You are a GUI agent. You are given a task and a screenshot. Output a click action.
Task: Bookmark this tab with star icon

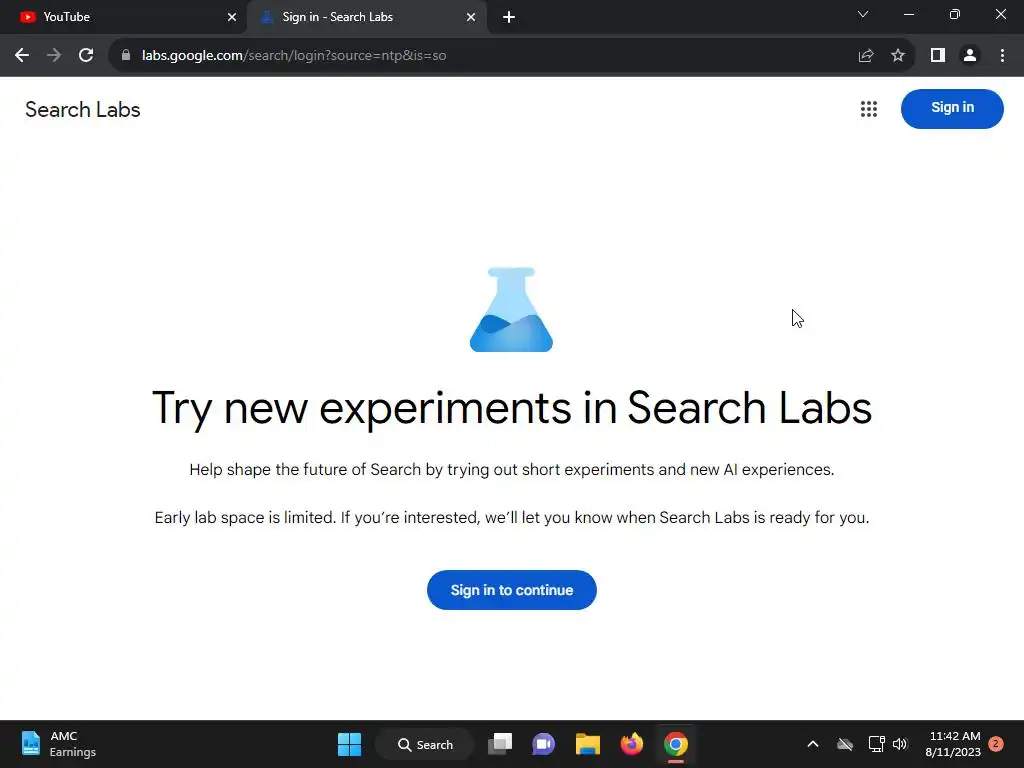[898, 56]
